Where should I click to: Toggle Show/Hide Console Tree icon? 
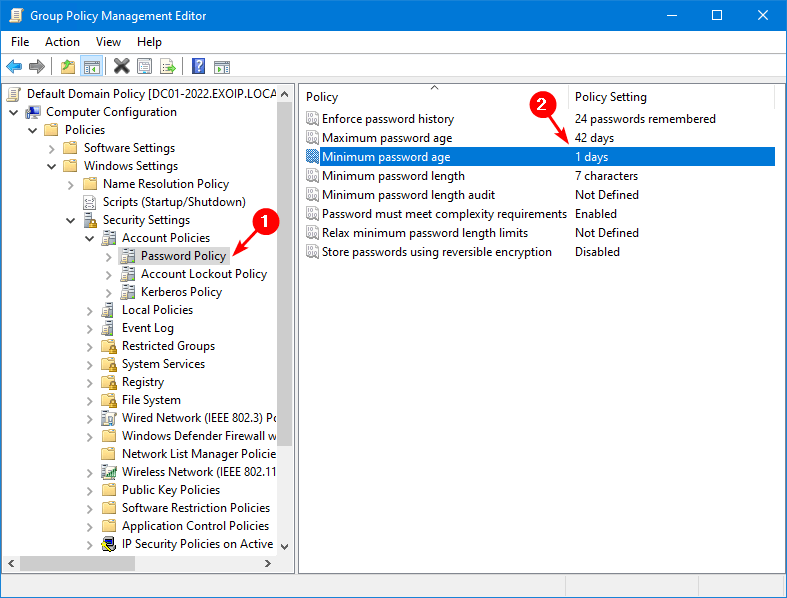(x=91, y=67)
